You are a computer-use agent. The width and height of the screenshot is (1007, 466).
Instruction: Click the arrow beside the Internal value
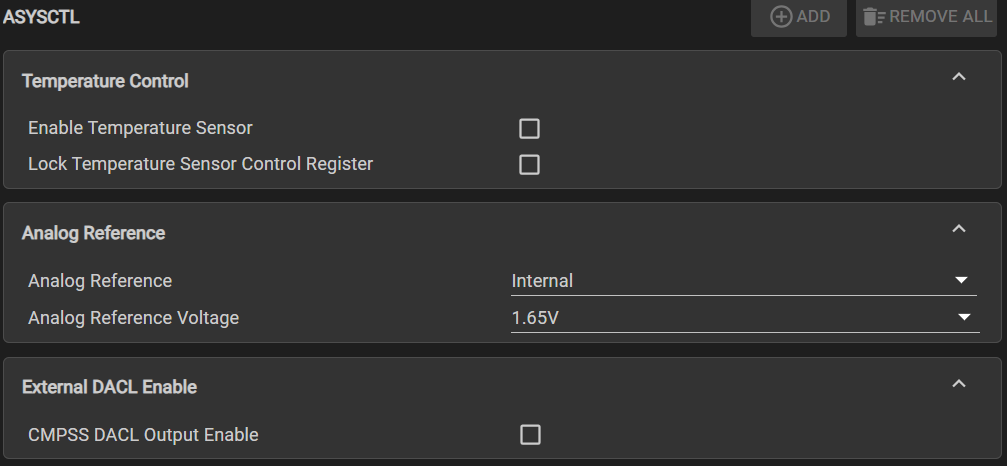coord(962,281)
